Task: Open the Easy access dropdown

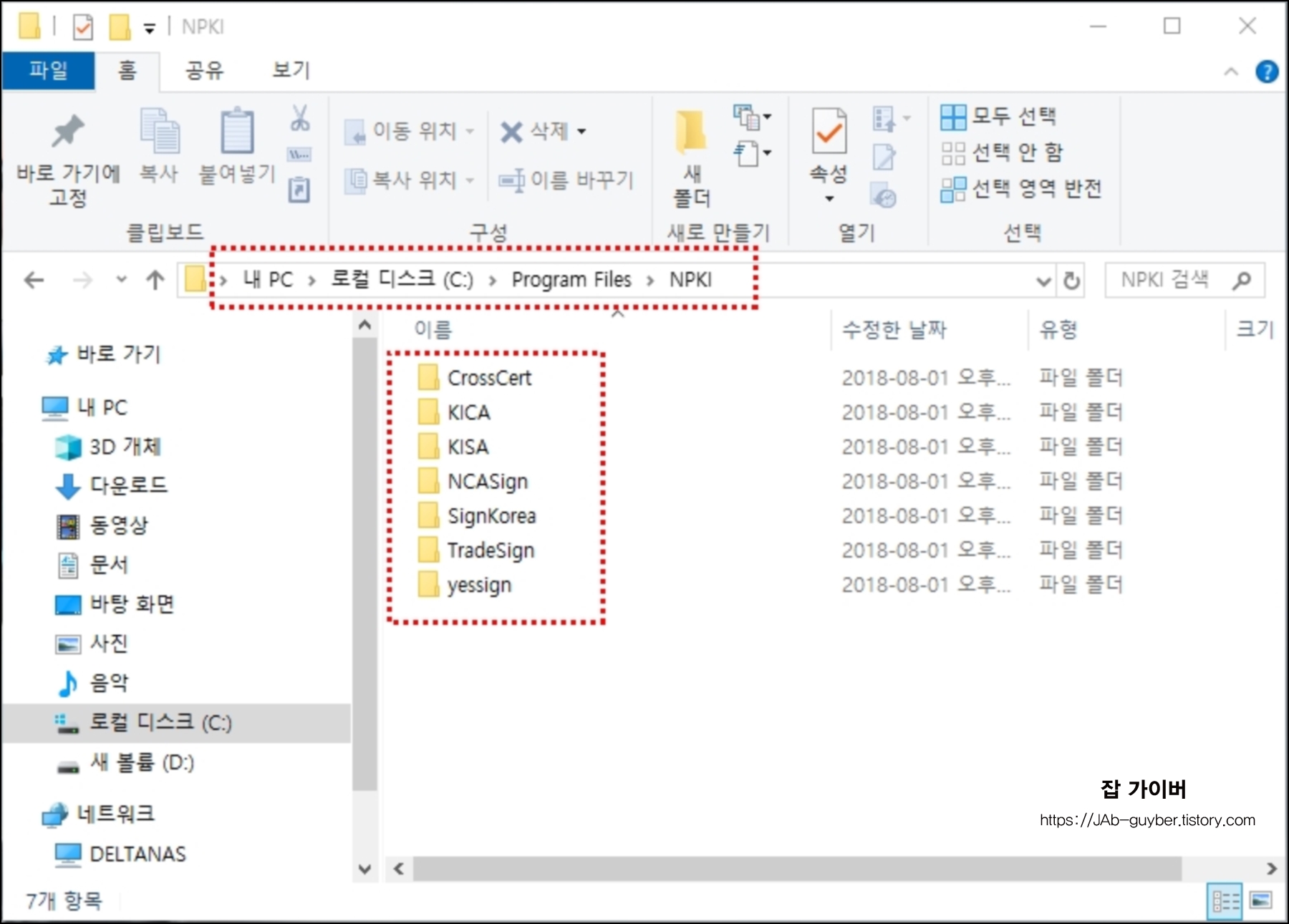Action: click(x=752, y=152)
